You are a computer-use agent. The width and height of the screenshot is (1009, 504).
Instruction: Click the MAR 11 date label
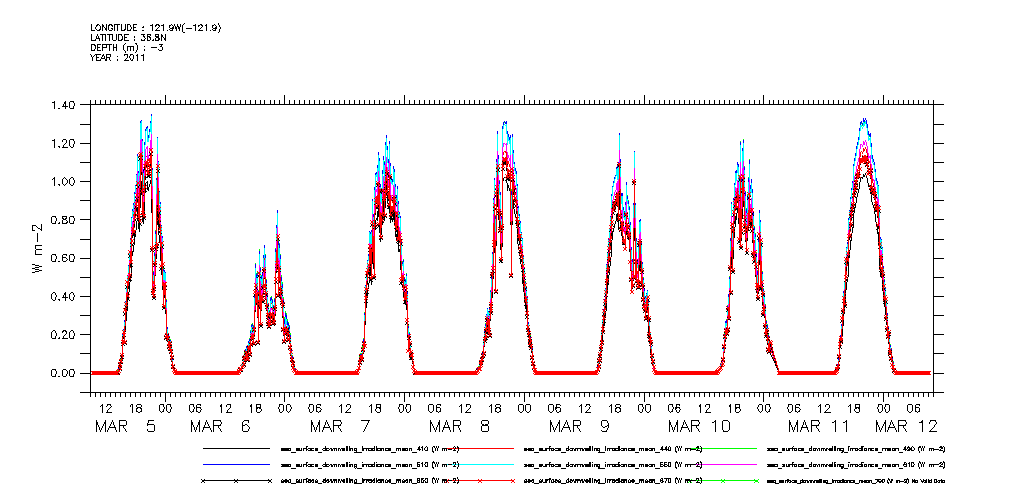819,427
